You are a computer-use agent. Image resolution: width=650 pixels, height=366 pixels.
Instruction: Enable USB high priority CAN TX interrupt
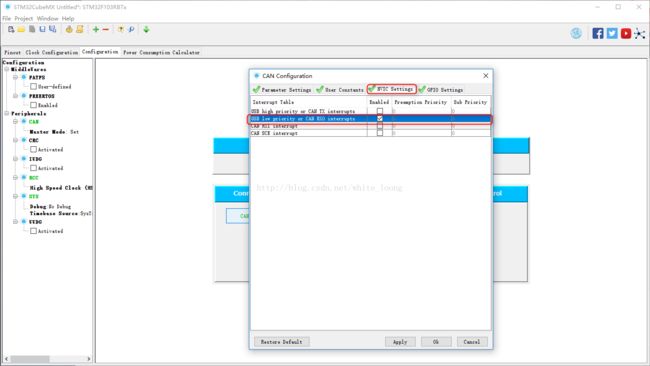380,111
